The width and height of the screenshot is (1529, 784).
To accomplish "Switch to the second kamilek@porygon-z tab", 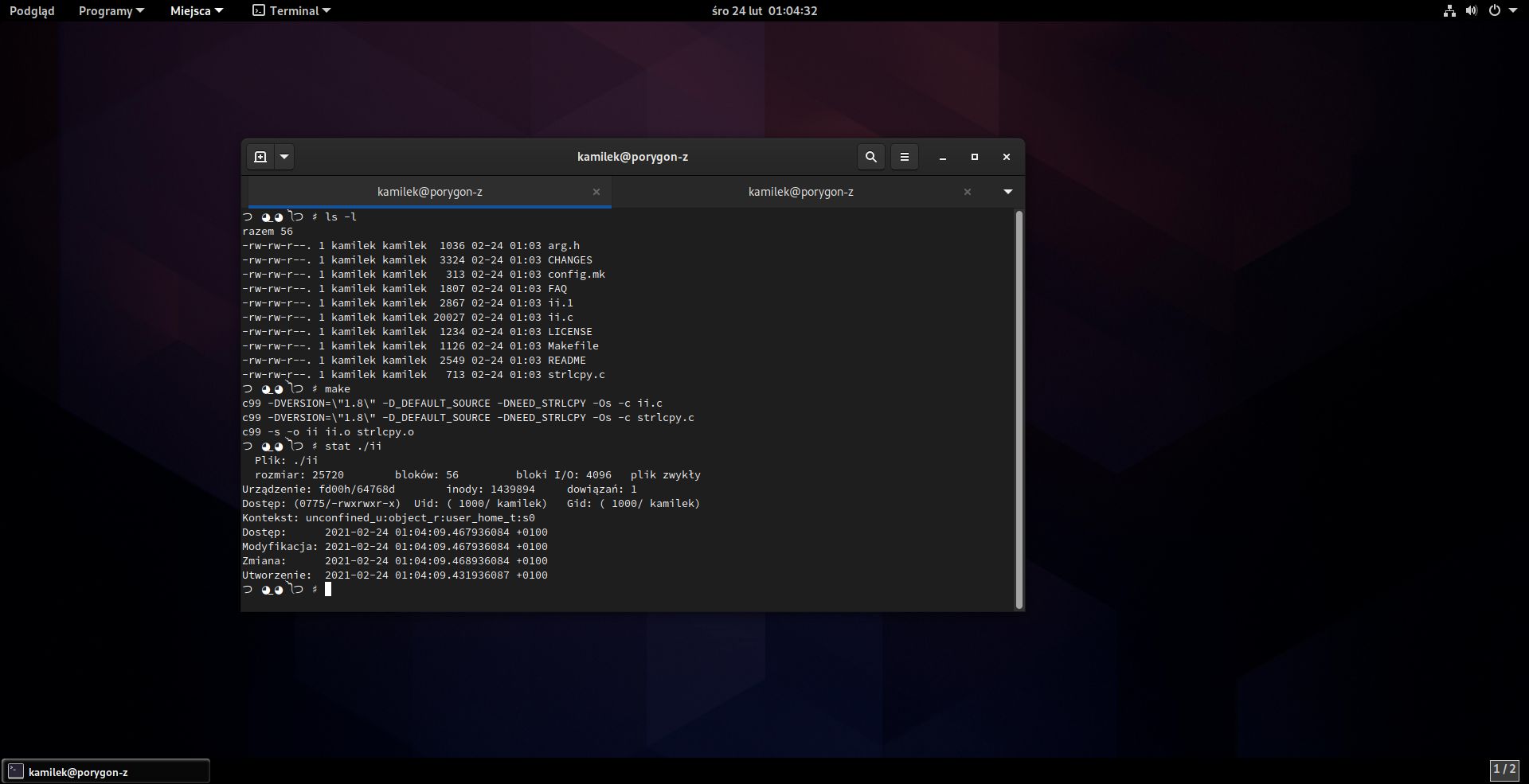I will (x=800, y=192).
